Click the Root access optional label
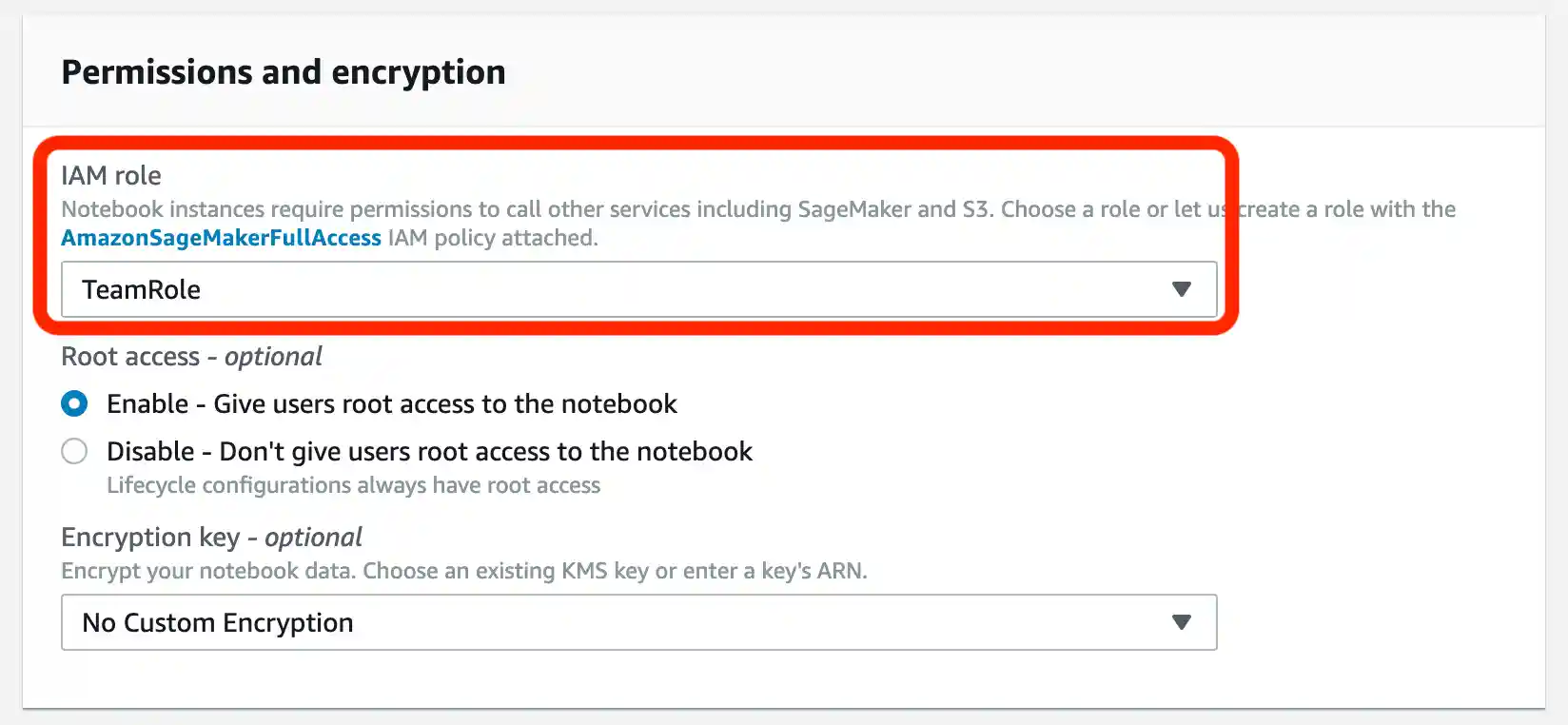 point(190,356)
